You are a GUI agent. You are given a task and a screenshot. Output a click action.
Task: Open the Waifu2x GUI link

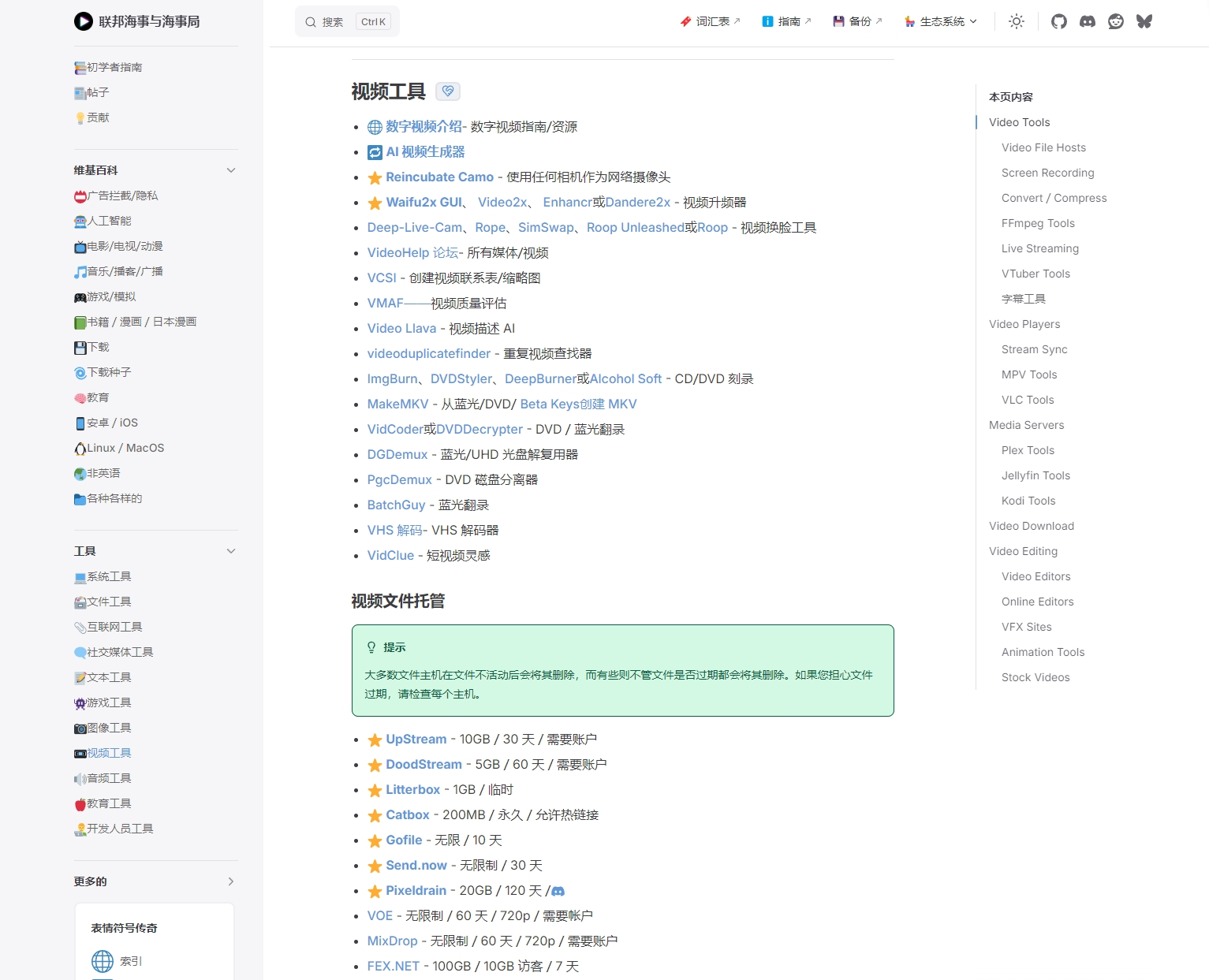tap(424, 203)
